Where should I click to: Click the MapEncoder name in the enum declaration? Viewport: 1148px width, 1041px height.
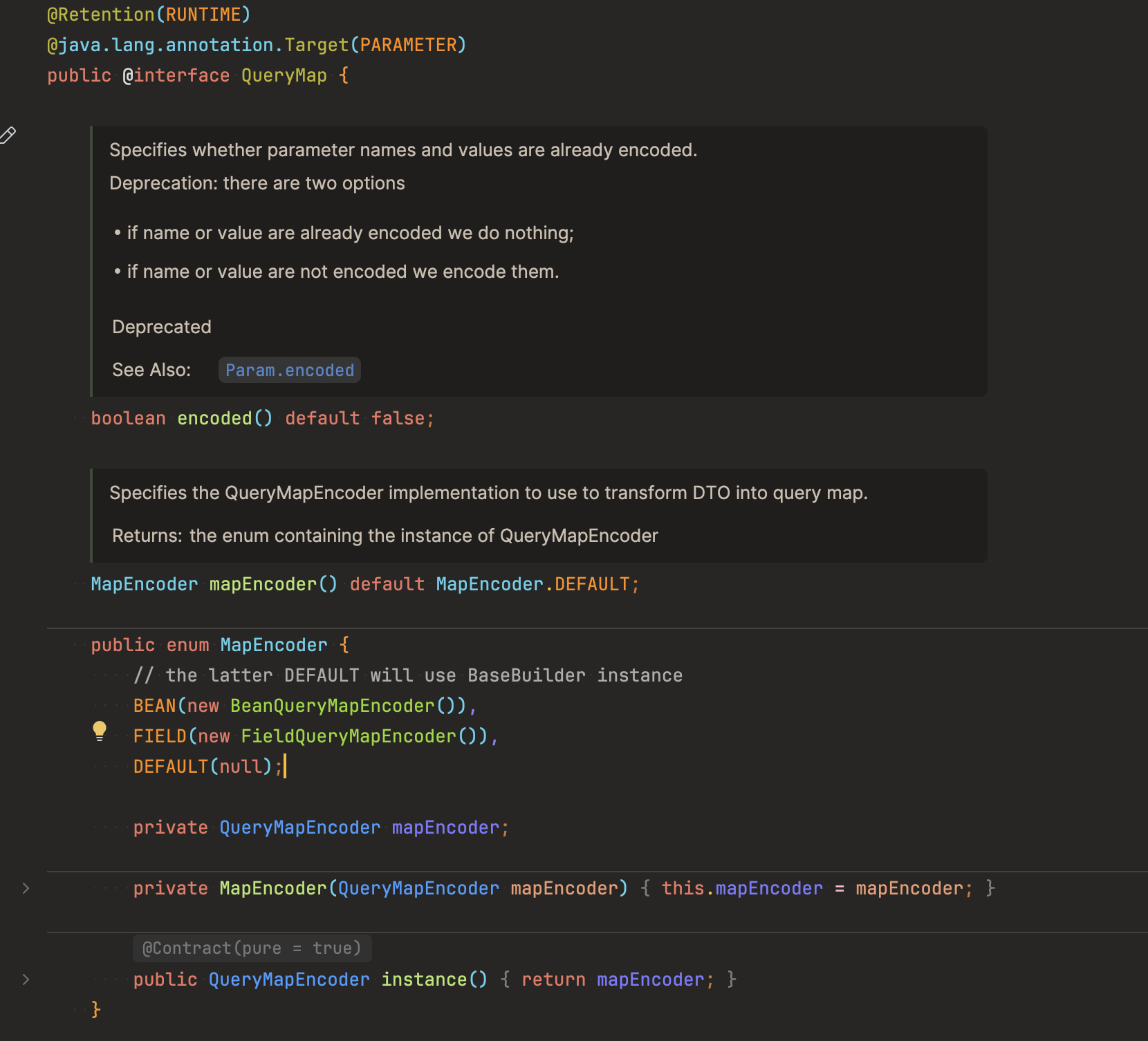click(x=273, y=645)
